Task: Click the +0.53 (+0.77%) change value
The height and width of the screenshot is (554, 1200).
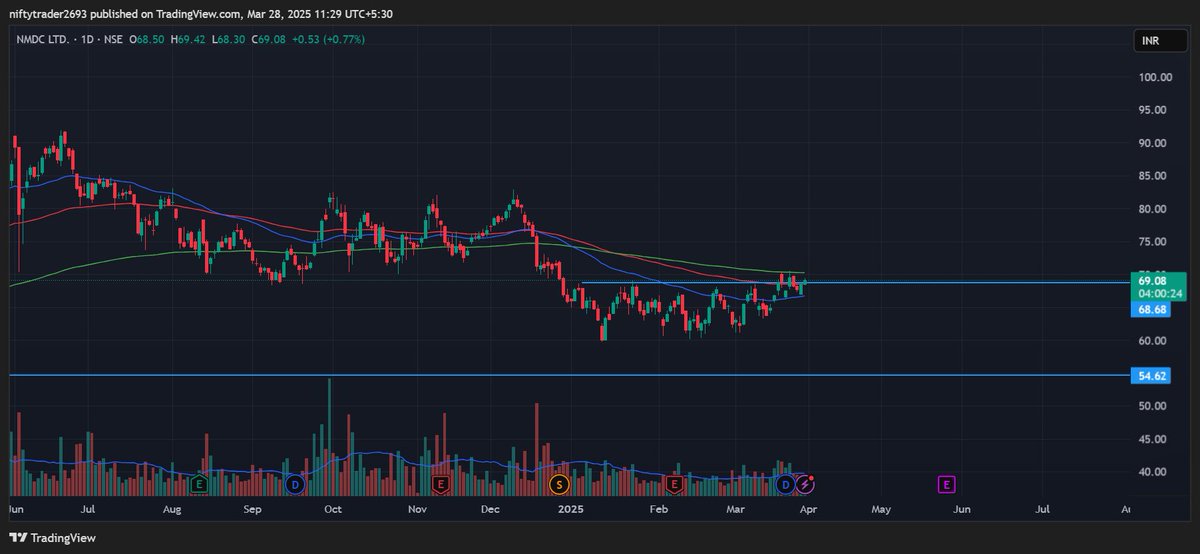Action: click(x=330, y=39)
